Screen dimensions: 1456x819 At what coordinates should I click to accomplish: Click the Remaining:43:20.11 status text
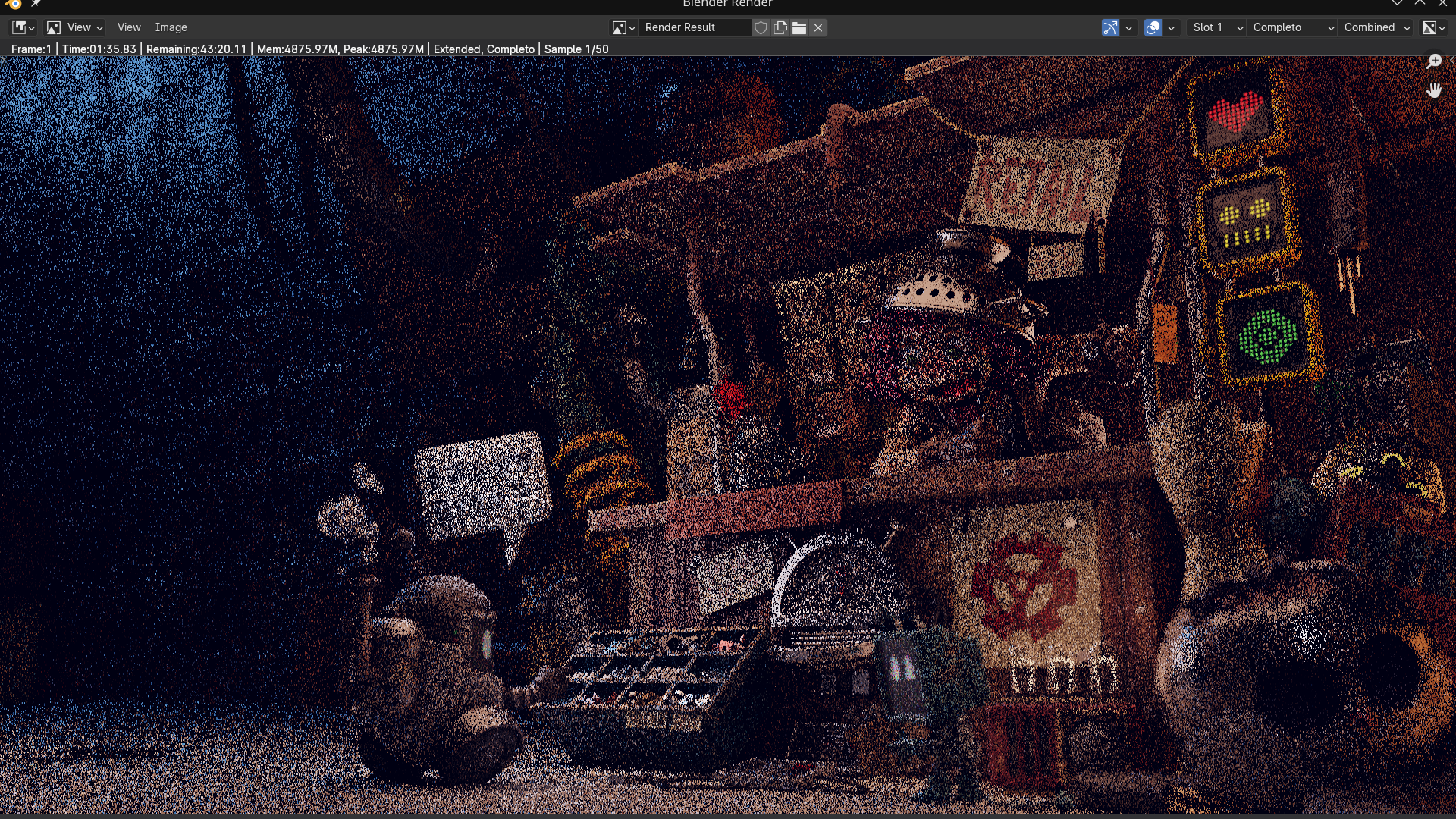pyautogui.click(x=196, y=49)
